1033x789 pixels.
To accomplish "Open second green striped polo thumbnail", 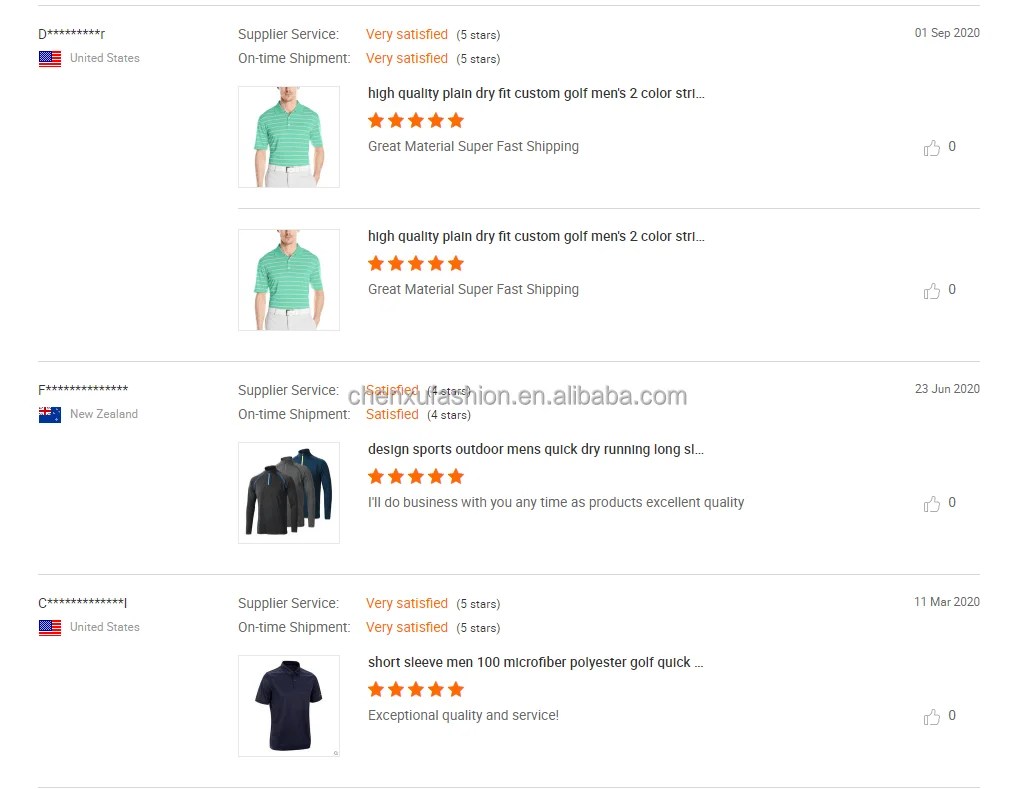I will click(289, 280).
